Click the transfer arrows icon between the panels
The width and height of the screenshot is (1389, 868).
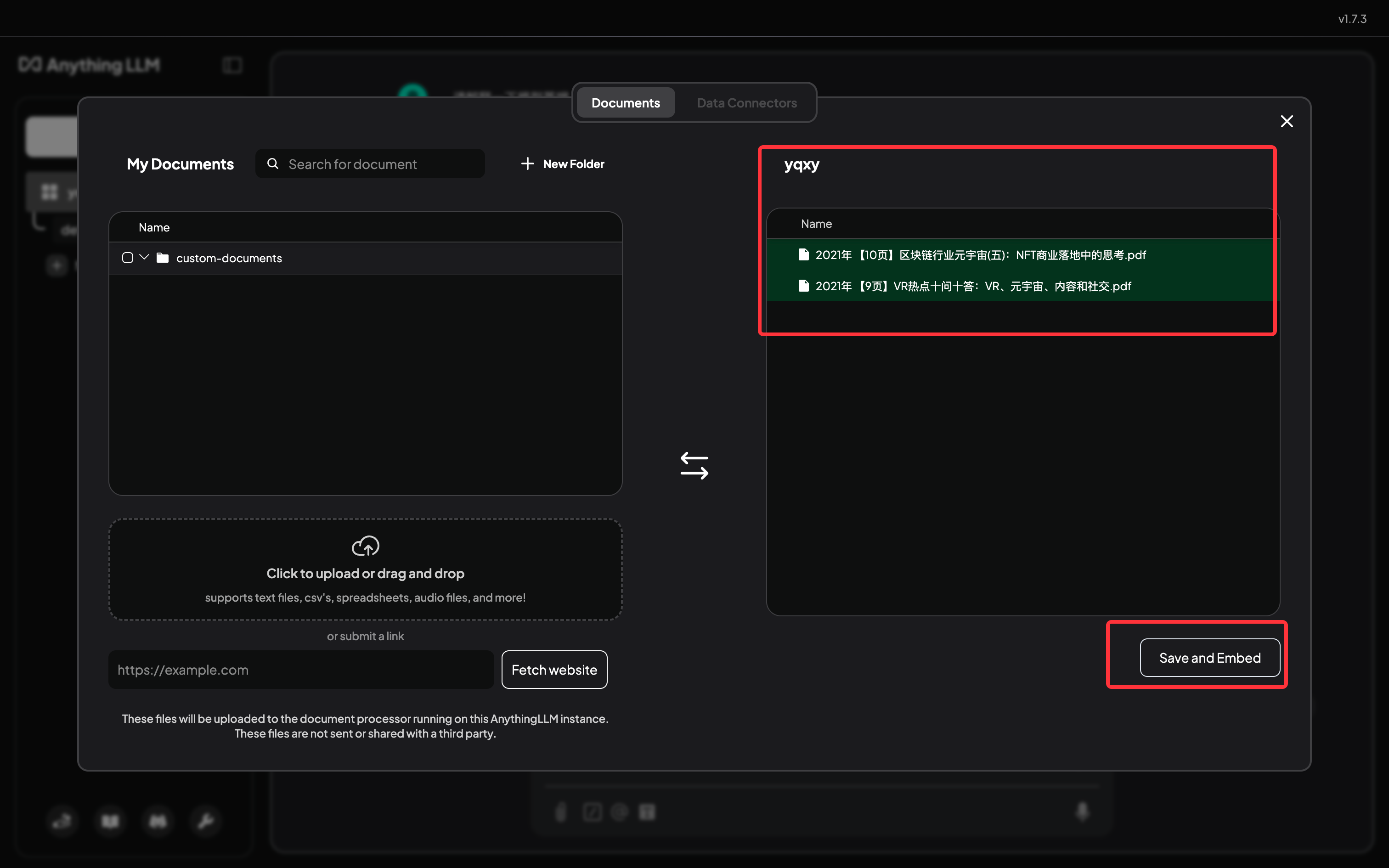[694, 466]
